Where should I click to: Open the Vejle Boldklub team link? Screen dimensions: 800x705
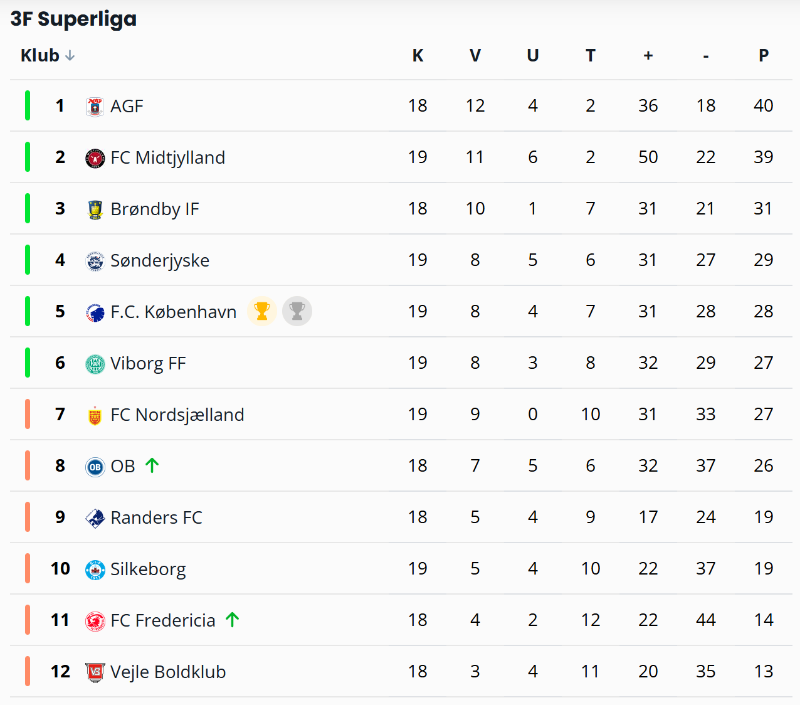168,672
